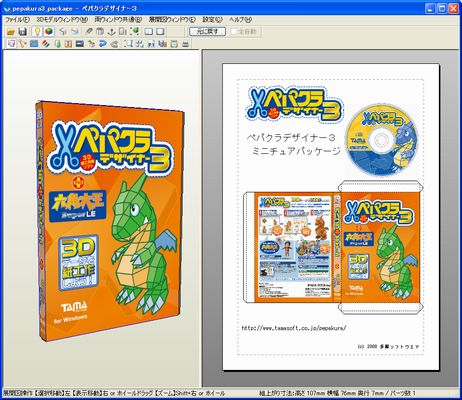This screenshot has height=400, width=462.
Task: Click the ペパクラデザイナー3 logo on the sheet
Action: point(295,104)
